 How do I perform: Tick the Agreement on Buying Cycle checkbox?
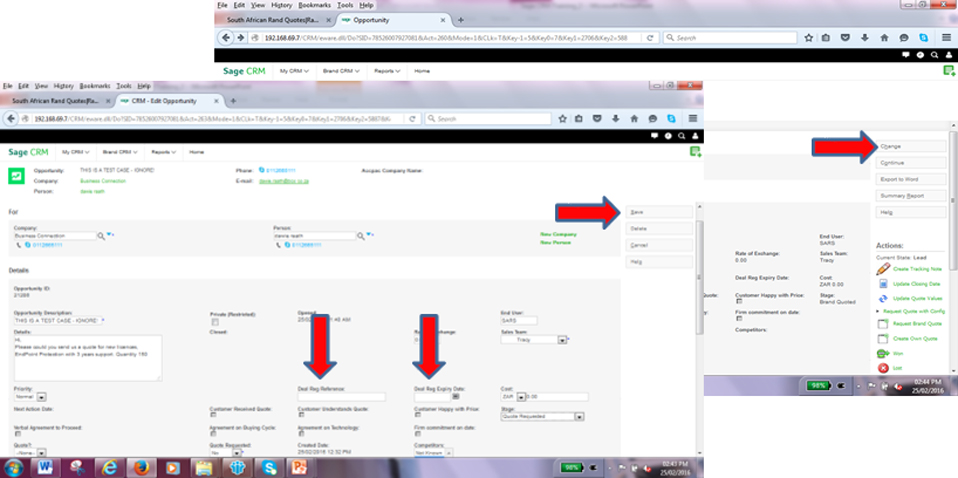(x=213, y=433)
